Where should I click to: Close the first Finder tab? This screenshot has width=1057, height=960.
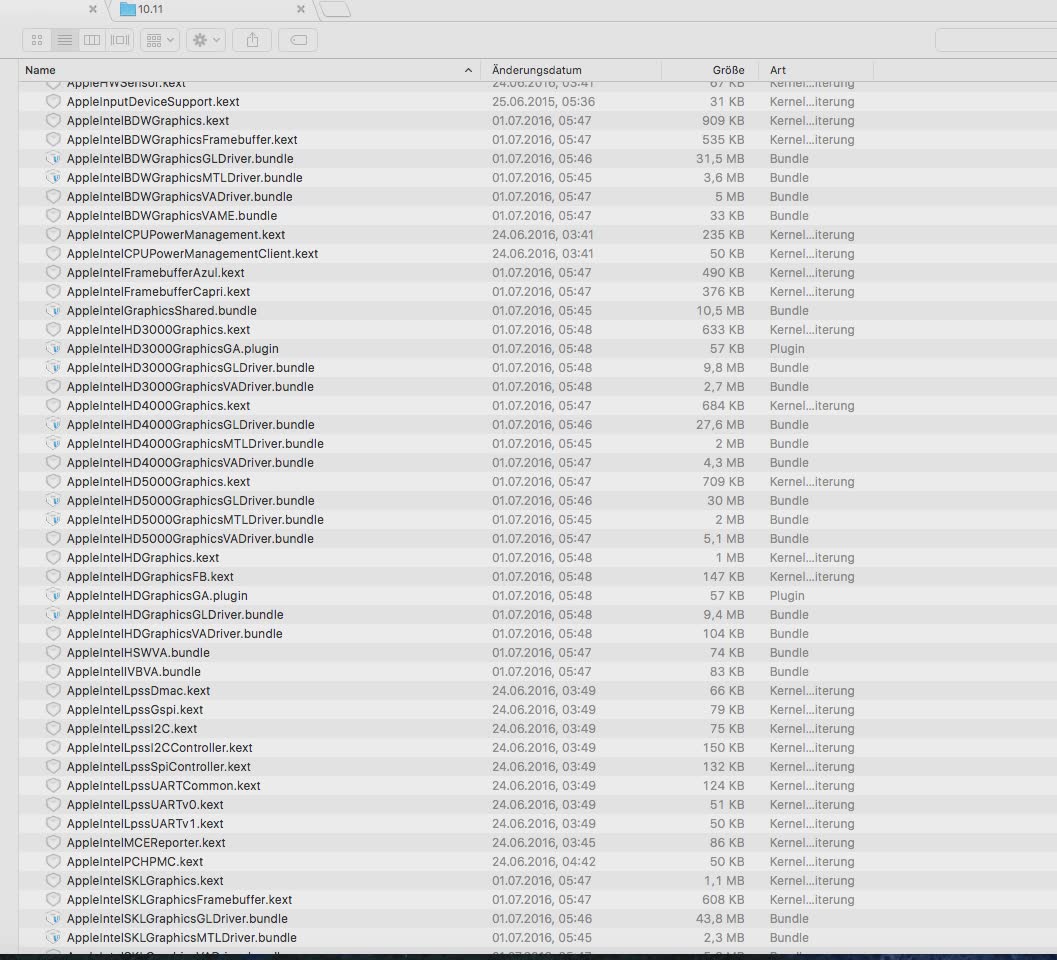pyautogui.click(x=93, y=9)
